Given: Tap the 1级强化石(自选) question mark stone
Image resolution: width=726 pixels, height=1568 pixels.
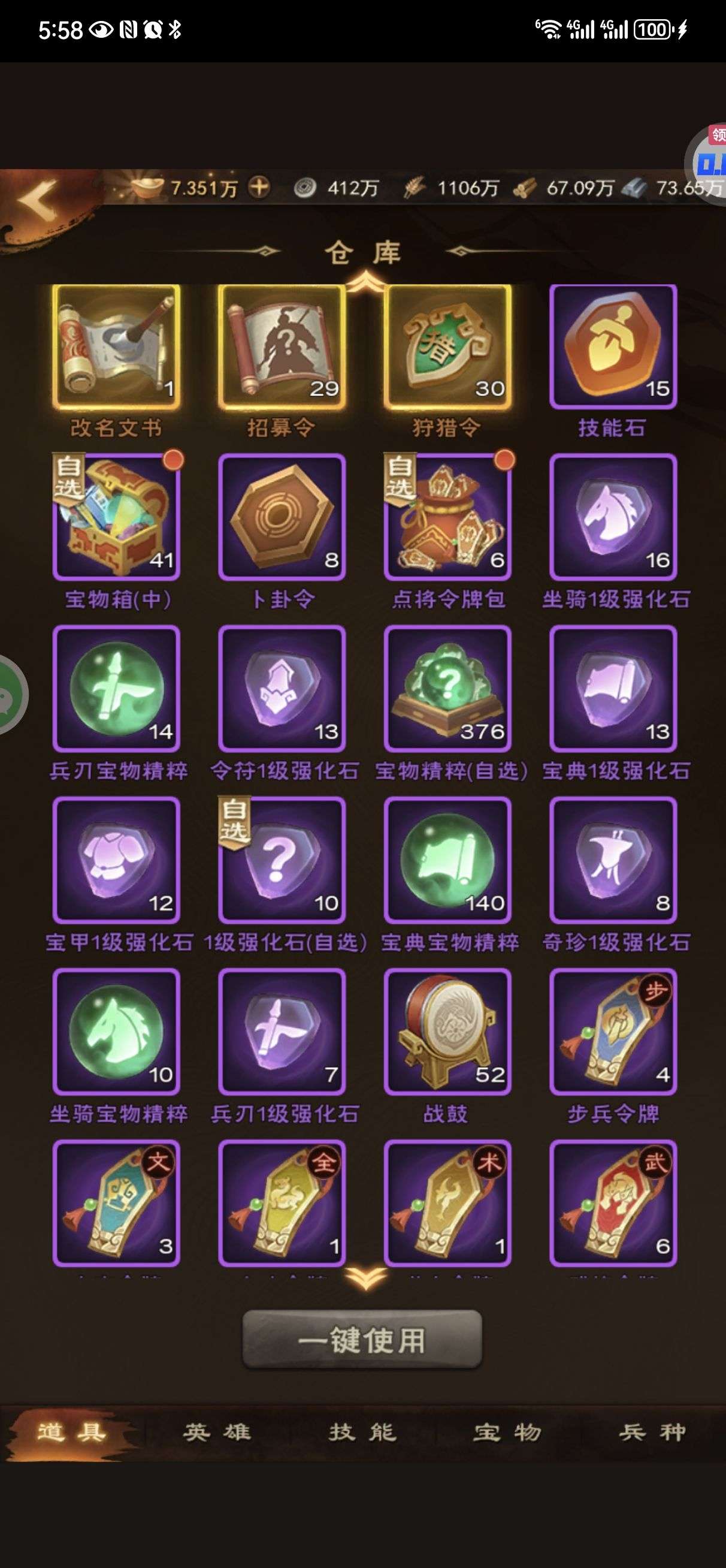Looking at the screenshot, I should pos(282,860).
